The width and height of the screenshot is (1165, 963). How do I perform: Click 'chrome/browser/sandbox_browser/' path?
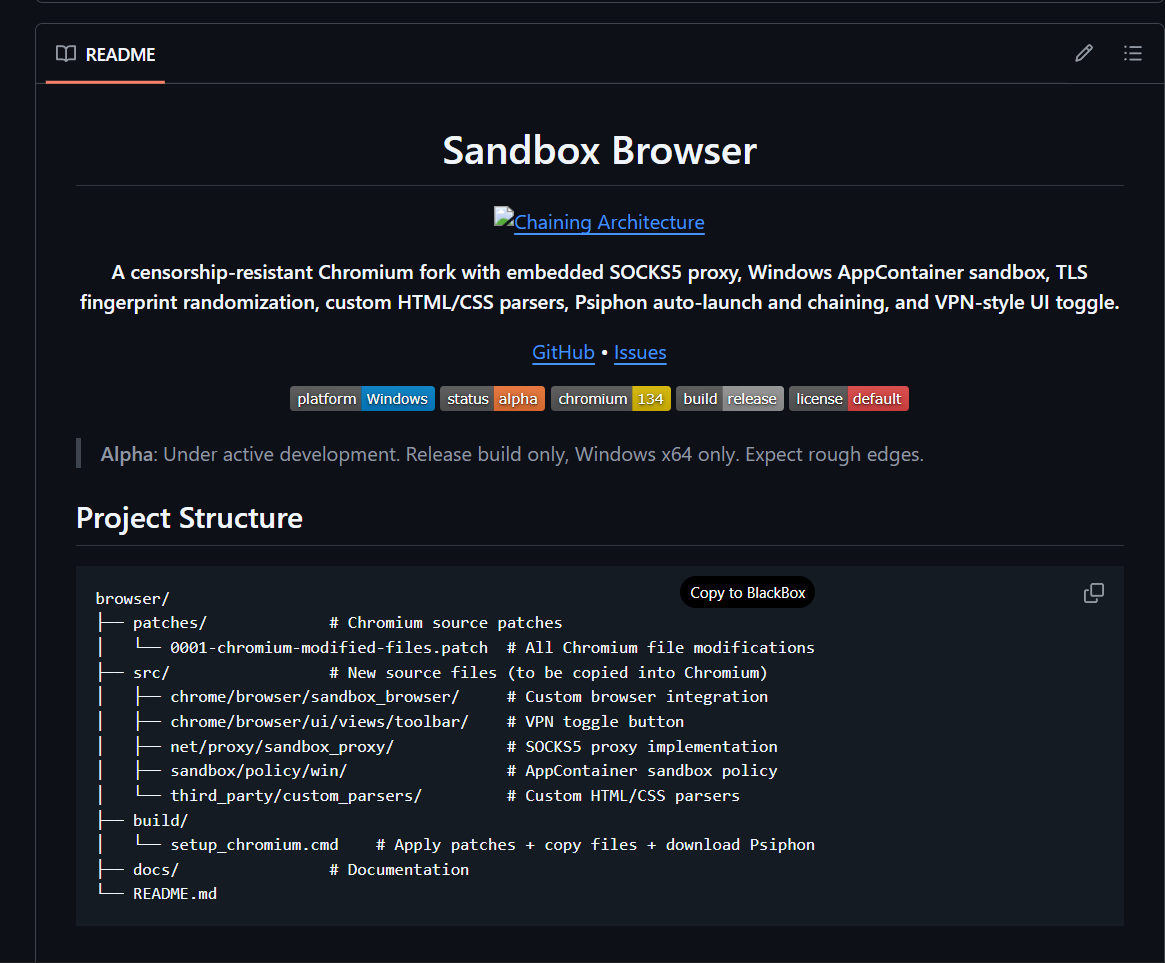315,697
